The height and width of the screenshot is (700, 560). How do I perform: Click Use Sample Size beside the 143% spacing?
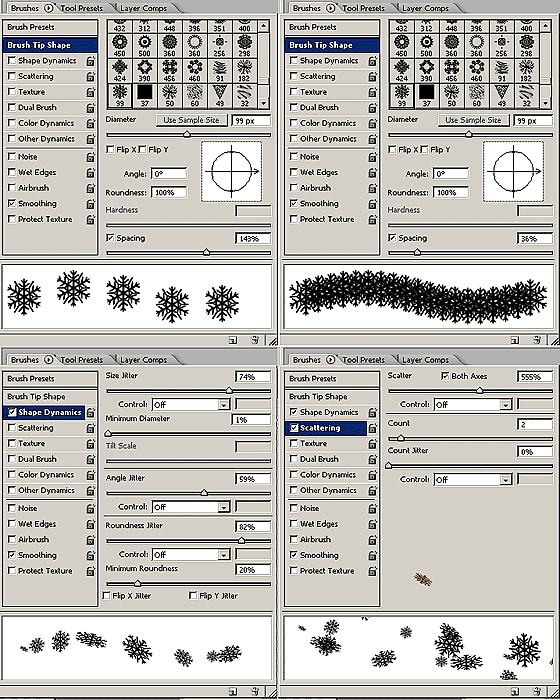[191, 120]
